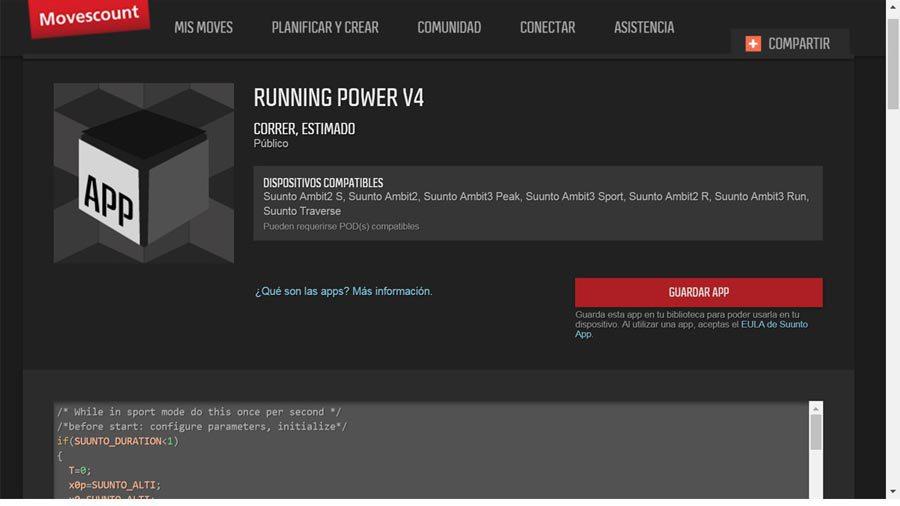
Task: Click the Movescount logo
Action: (89, 17)
